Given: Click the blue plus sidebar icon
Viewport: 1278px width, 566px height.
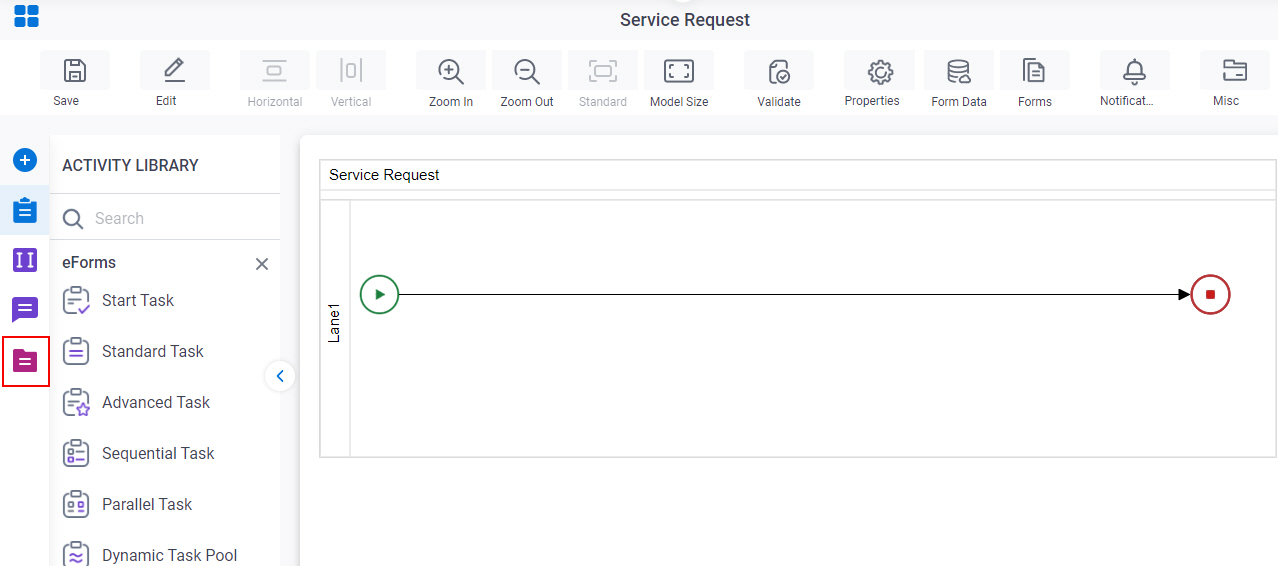Looking at the screenshot, I should 25,160.
